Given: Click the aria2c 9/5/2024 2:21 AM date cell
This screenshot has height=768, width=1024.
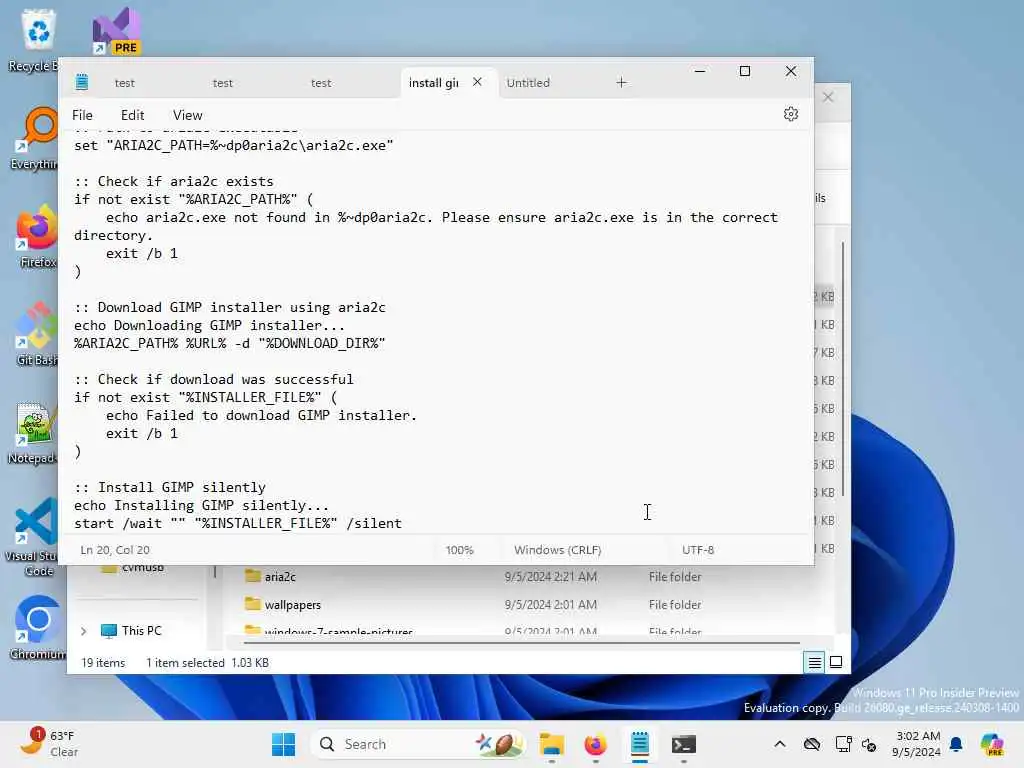Looking at the screenshot, I should coord(551,577).
